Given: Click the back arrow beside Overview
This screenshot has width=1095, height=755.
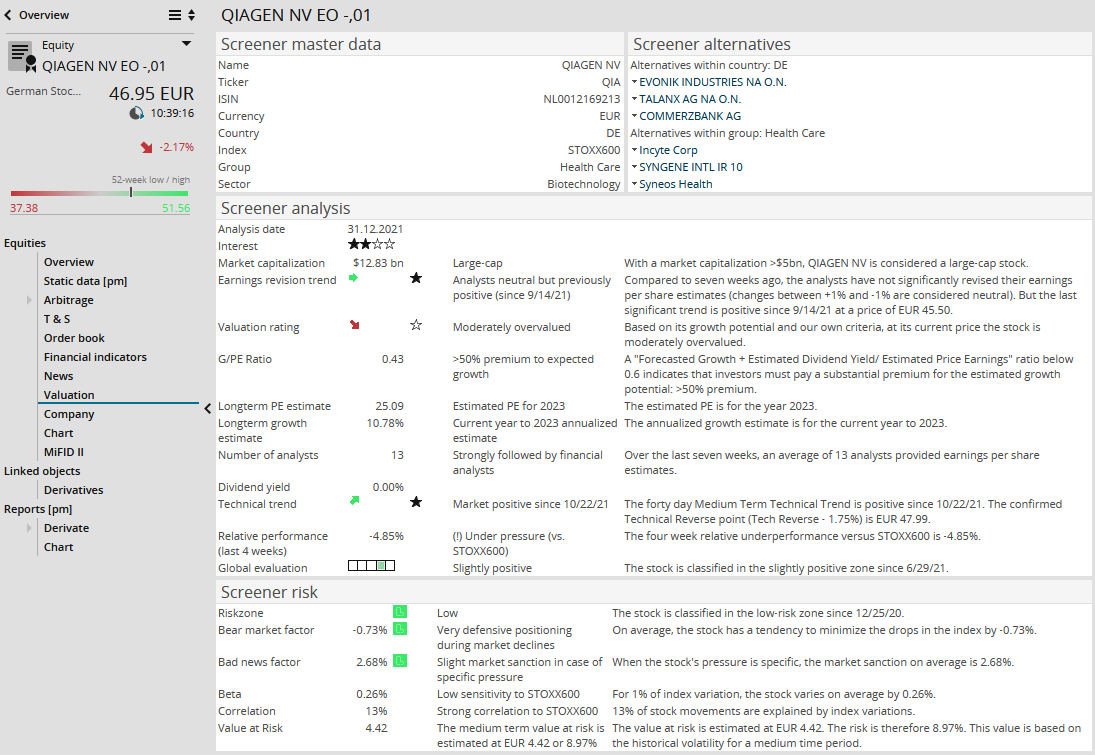Looking at the screenshot, I should [9, 15].
